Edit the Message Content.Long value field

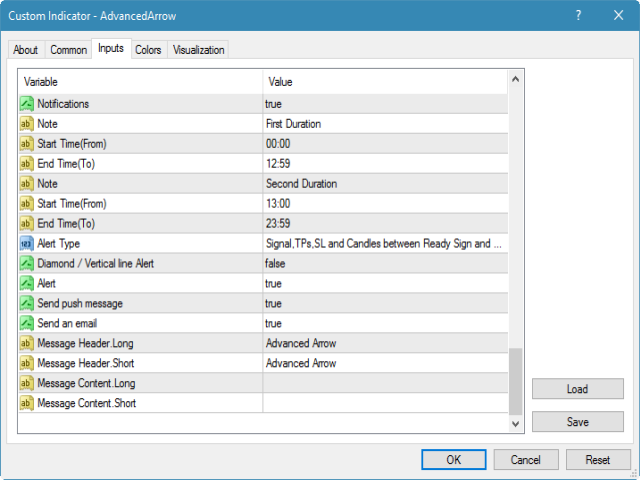tap(385, 384)
